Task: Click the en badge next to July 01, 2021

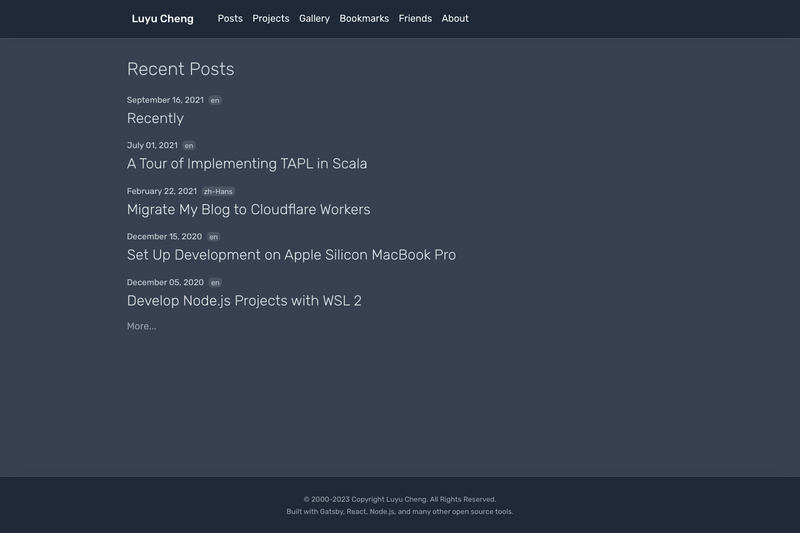Action: click(189, 146)
